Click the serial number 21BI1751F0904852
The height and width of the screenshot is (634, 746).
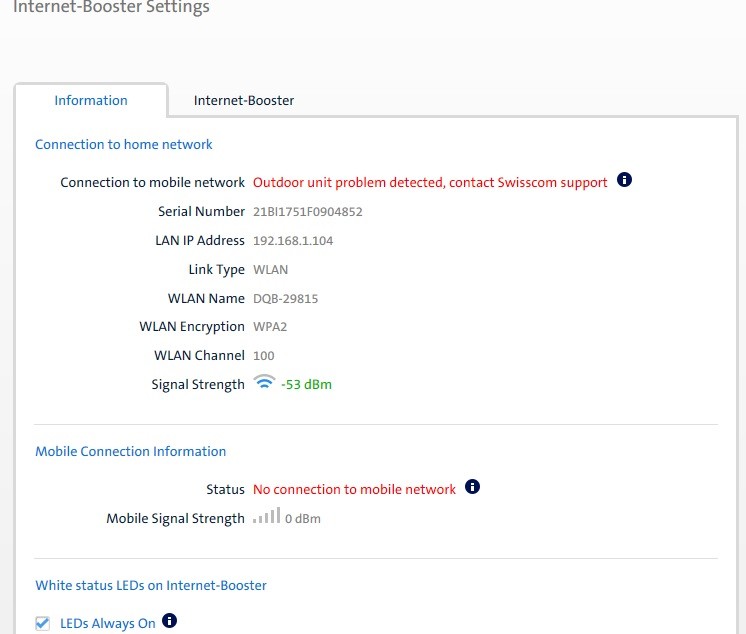[x=307, y=211]
